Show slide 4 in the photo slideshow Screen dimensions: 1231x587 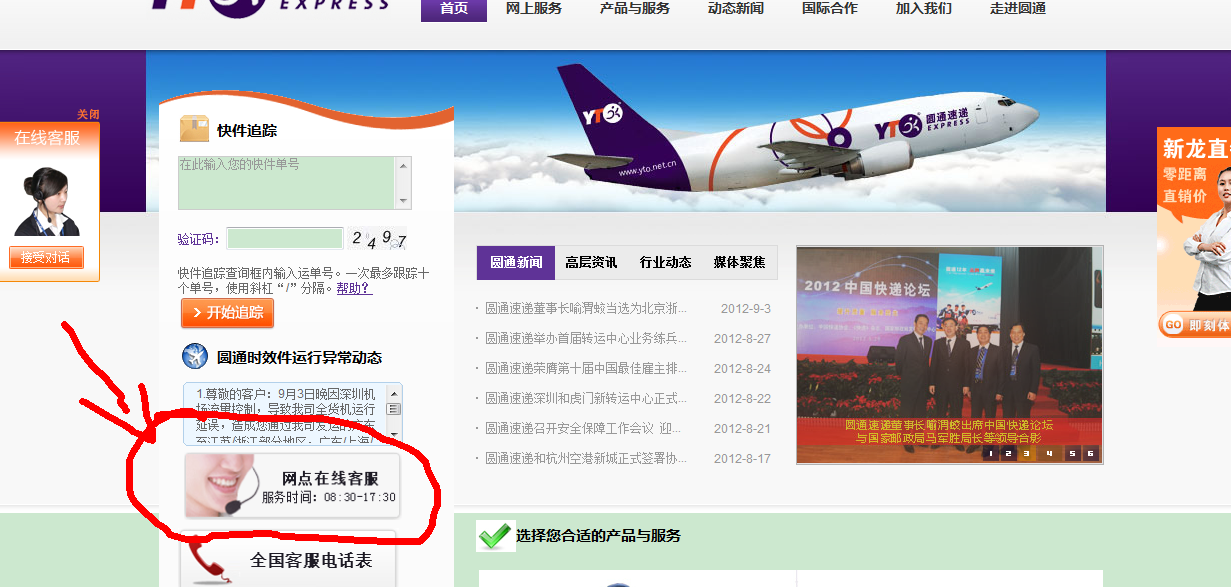pos(1049,453)
